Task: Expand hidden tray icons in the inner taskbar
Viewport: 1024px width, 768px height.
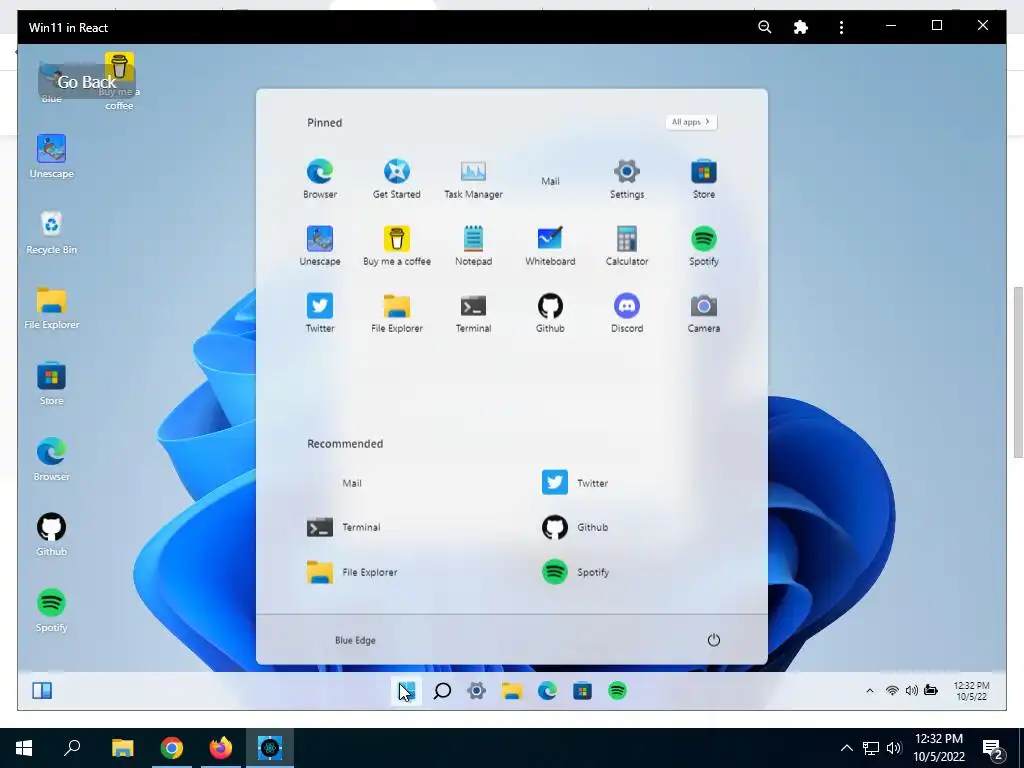Action: click(869, 690)
